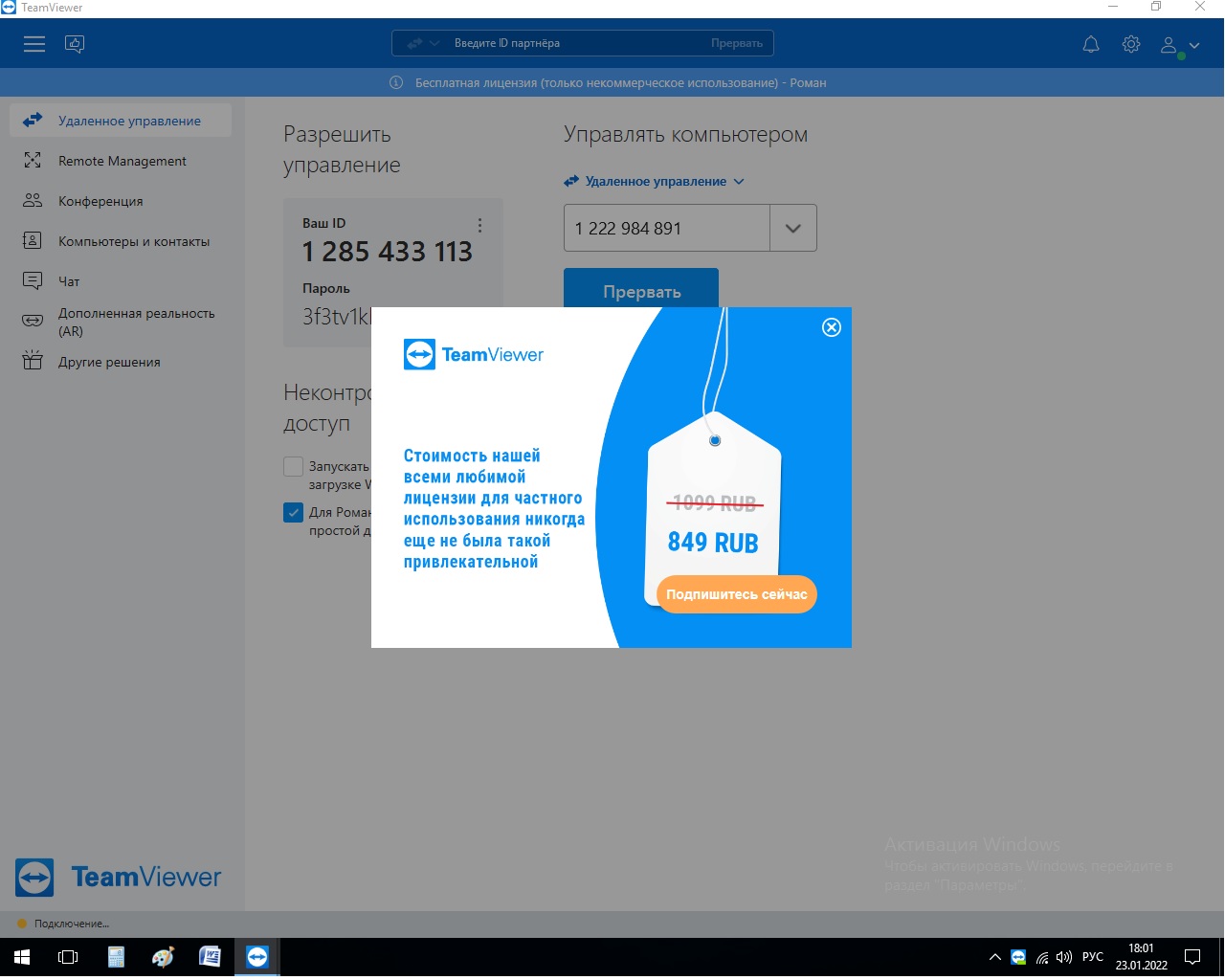Open the Word taskbar icon
Screen dimensions: 1225x980
(210, 957)
